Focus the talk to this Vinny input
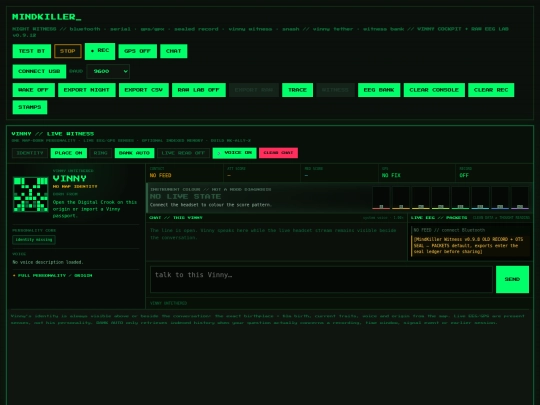This screenshot has height=405, width=540. click(321, 279)
